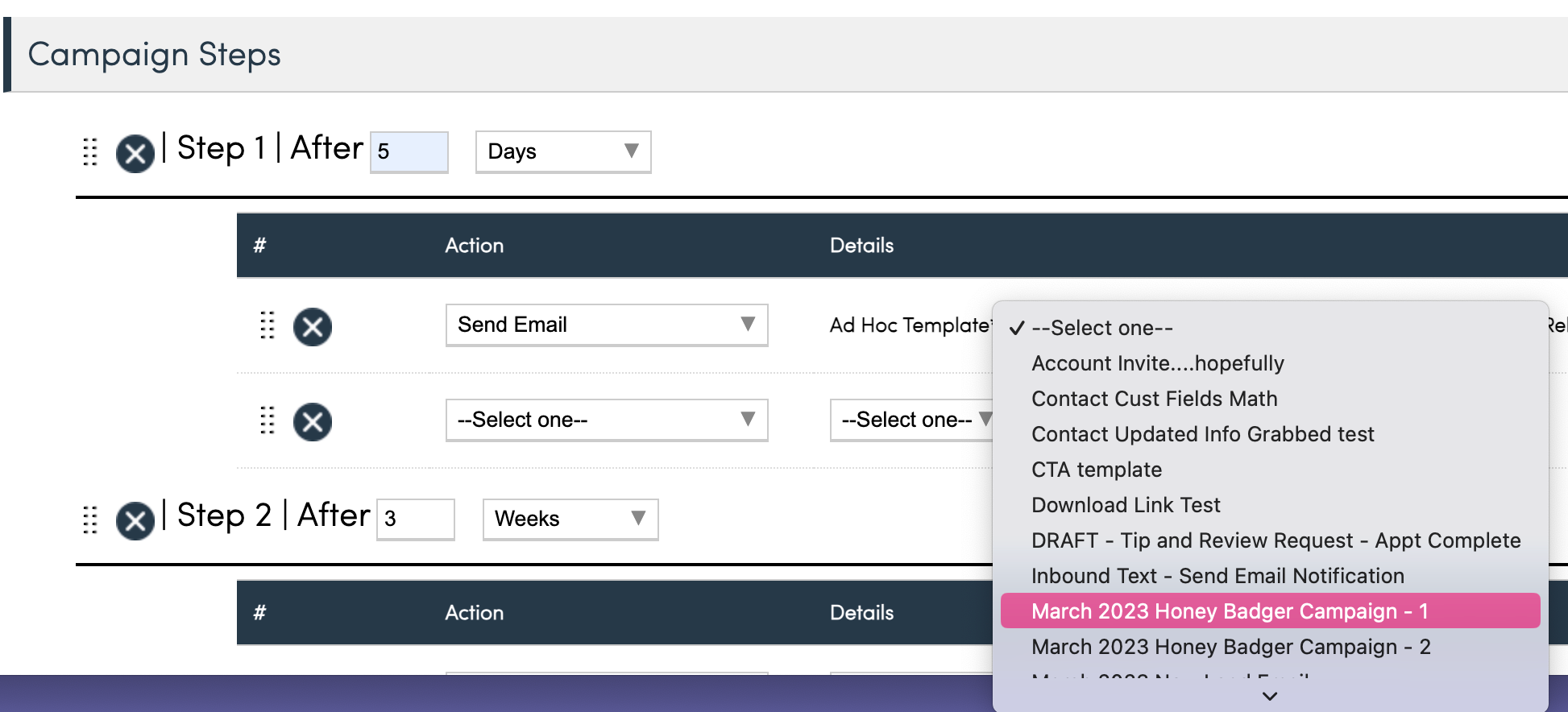Remove Step 1 using its X icon
This screenshot has height=712, width=1568.
[135, 153]
